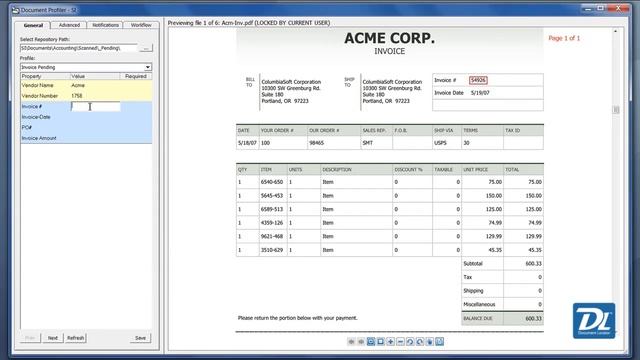640x360 pixels.
Task: Click the Required column header
Action: (x=136, y=76)
